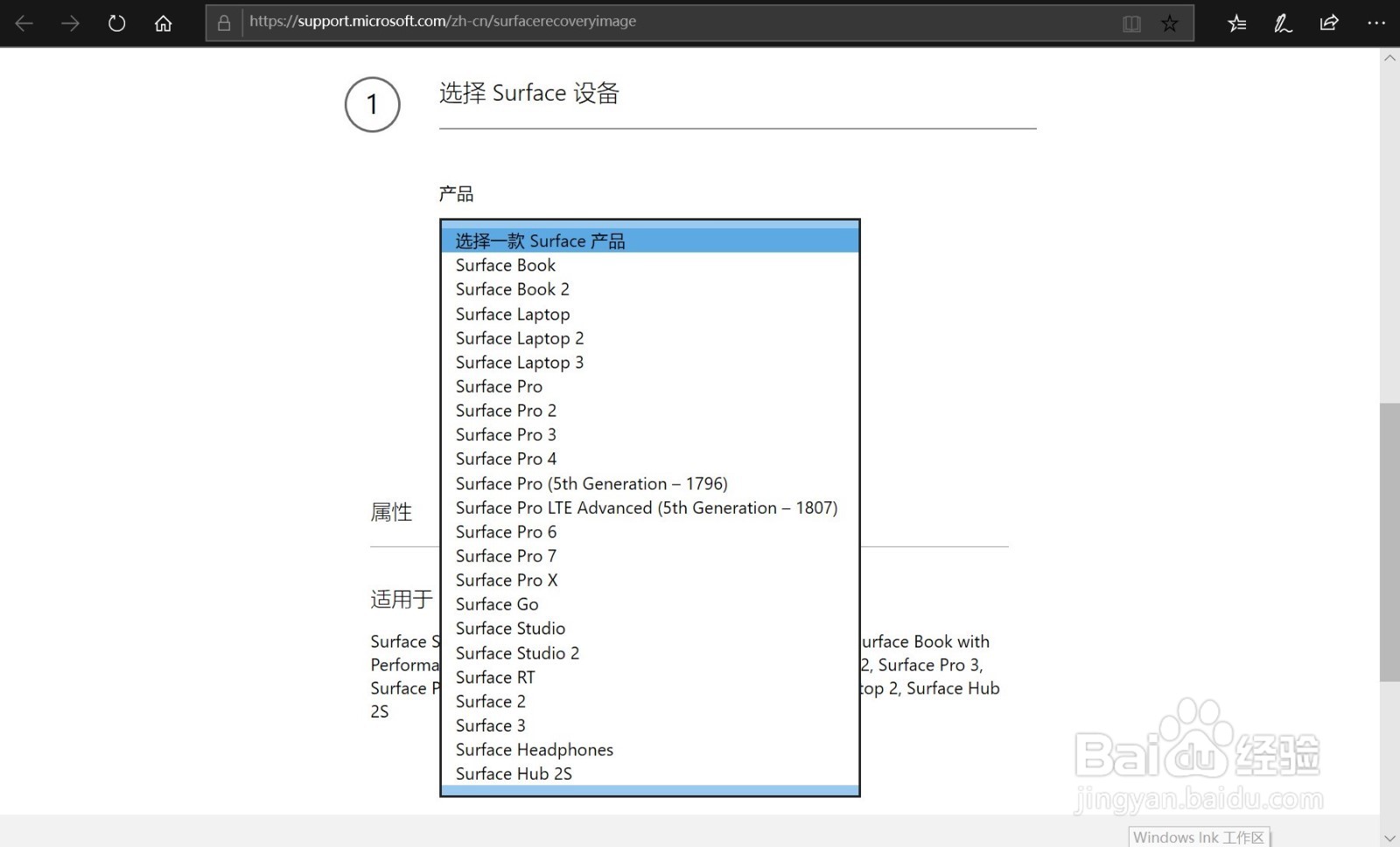View site security lock info

[224, 23]
